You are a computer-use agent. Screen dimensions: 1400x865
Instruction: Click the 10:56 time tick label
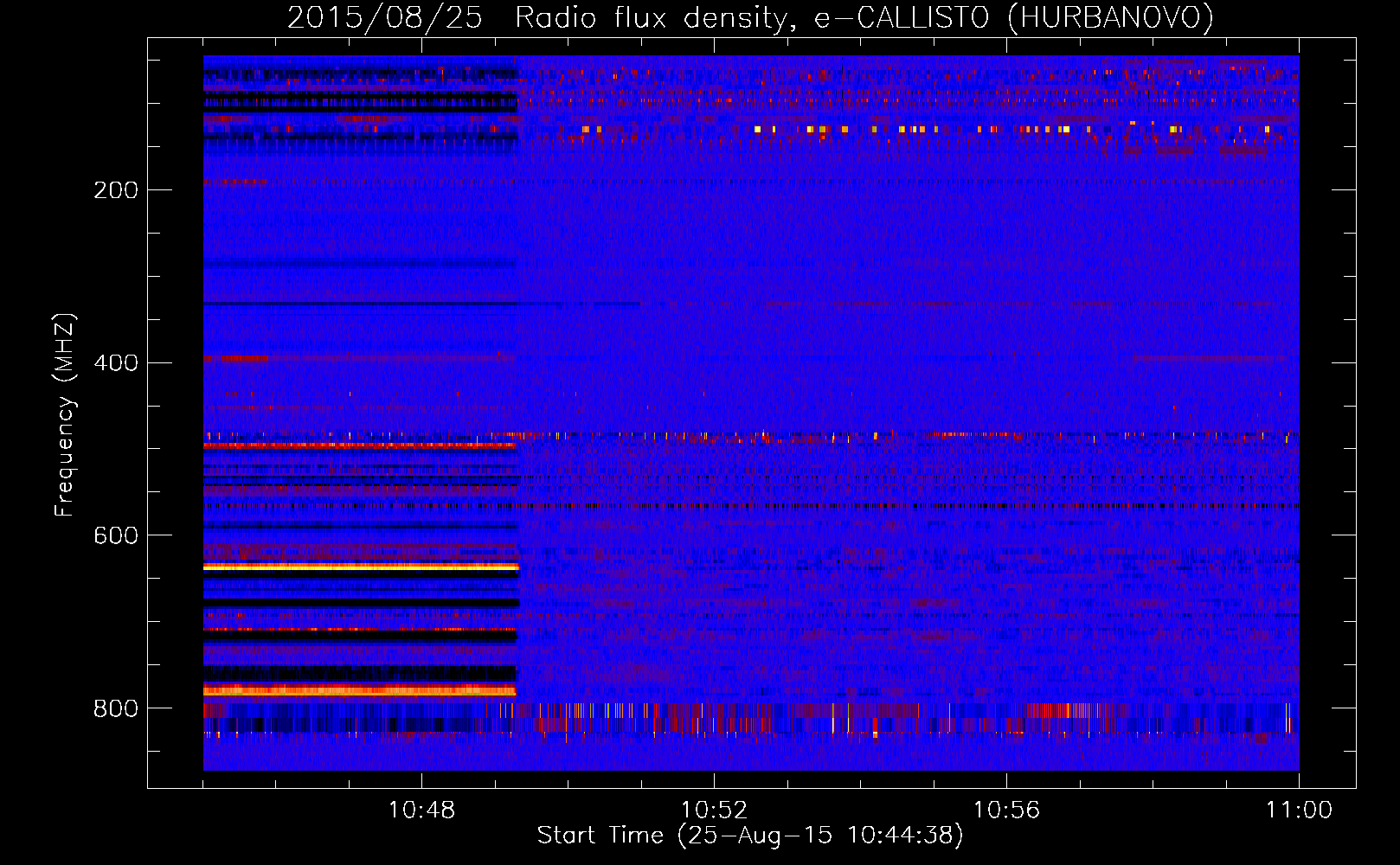point(1006,811)
